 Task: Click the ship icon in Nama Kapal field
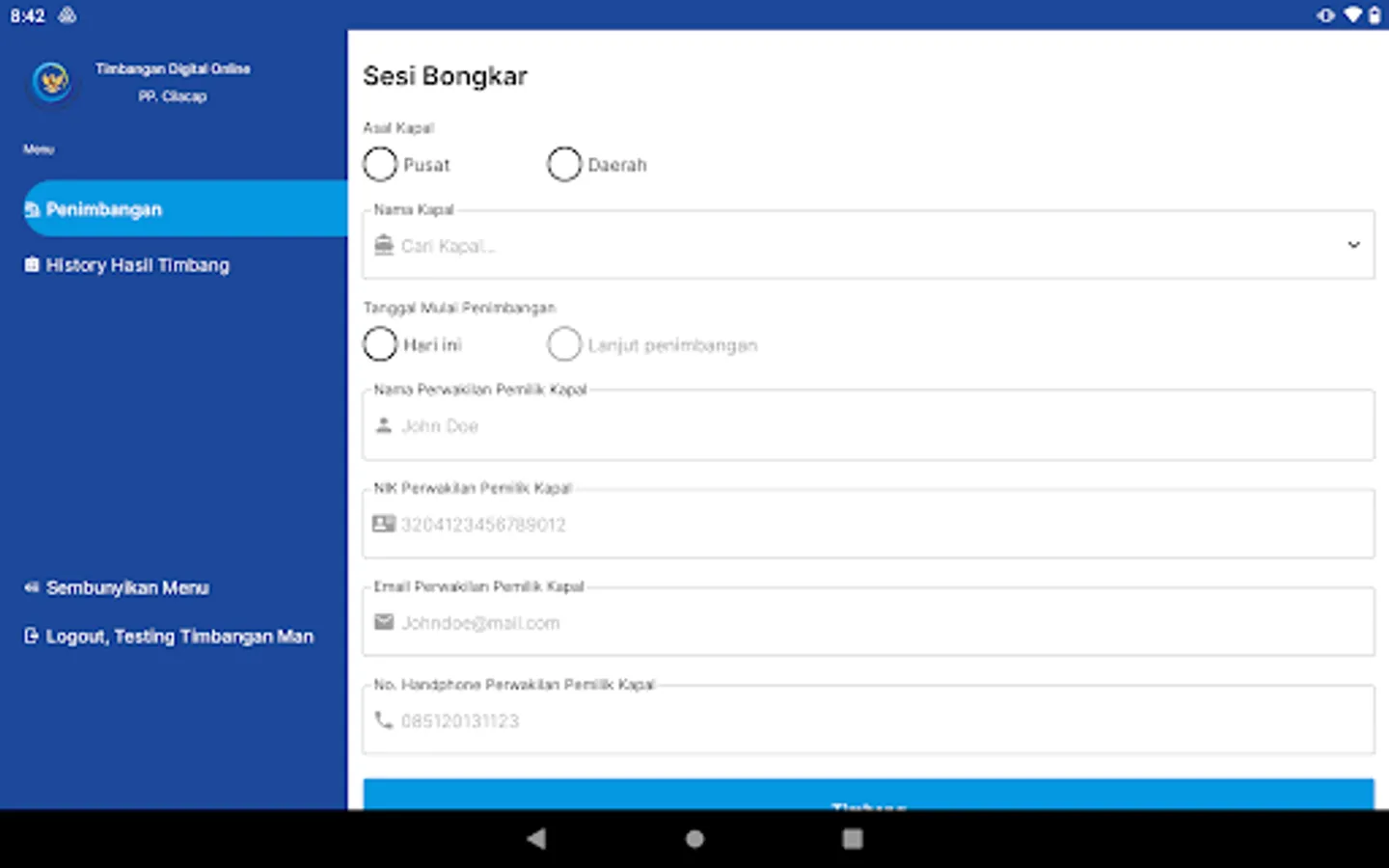(x=384, y=245)
